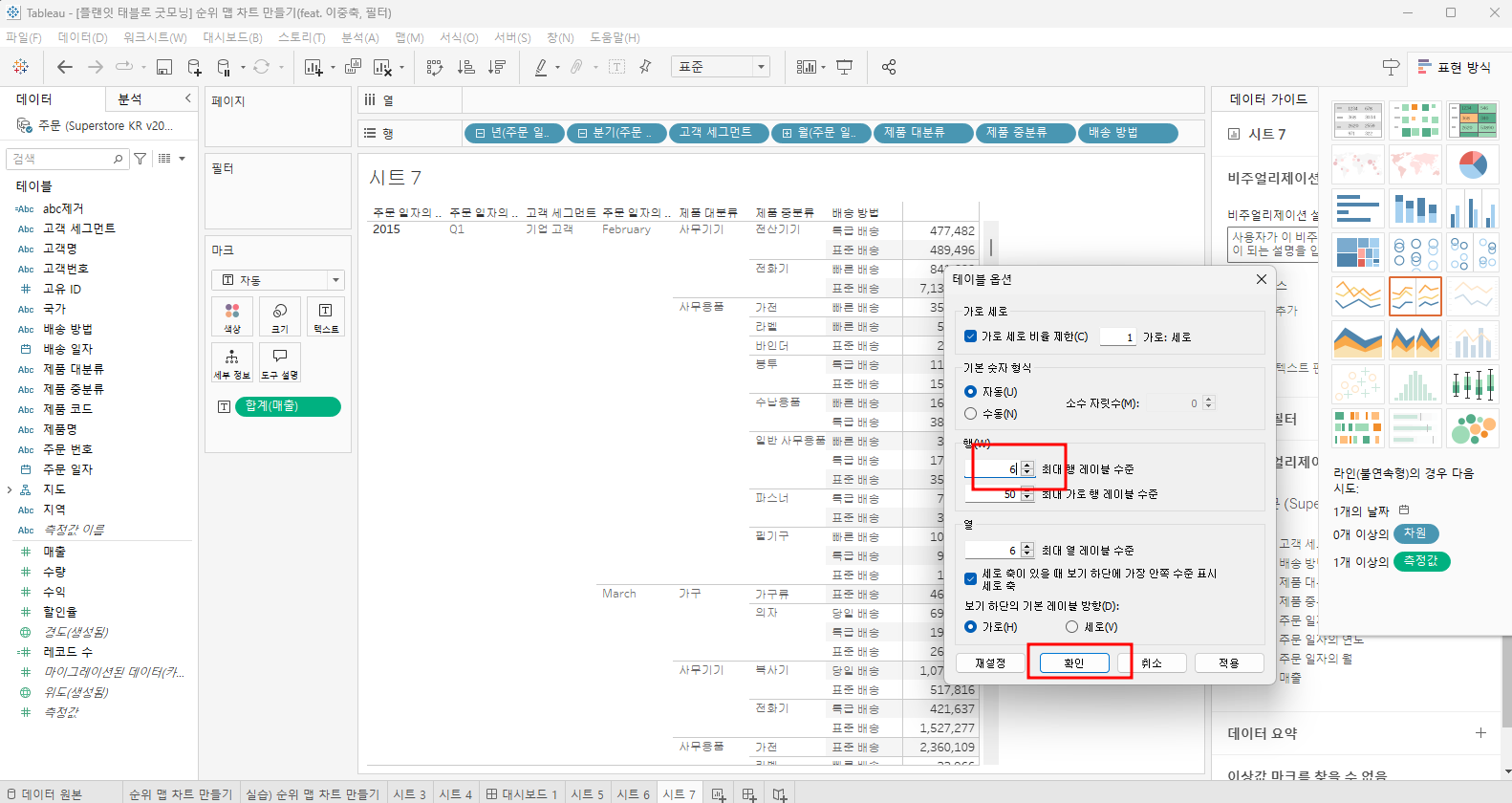The height and width of the screenshot is (803, 1512).
Task: Open the 데이터(D) menu
Action: tap(83, 37)
